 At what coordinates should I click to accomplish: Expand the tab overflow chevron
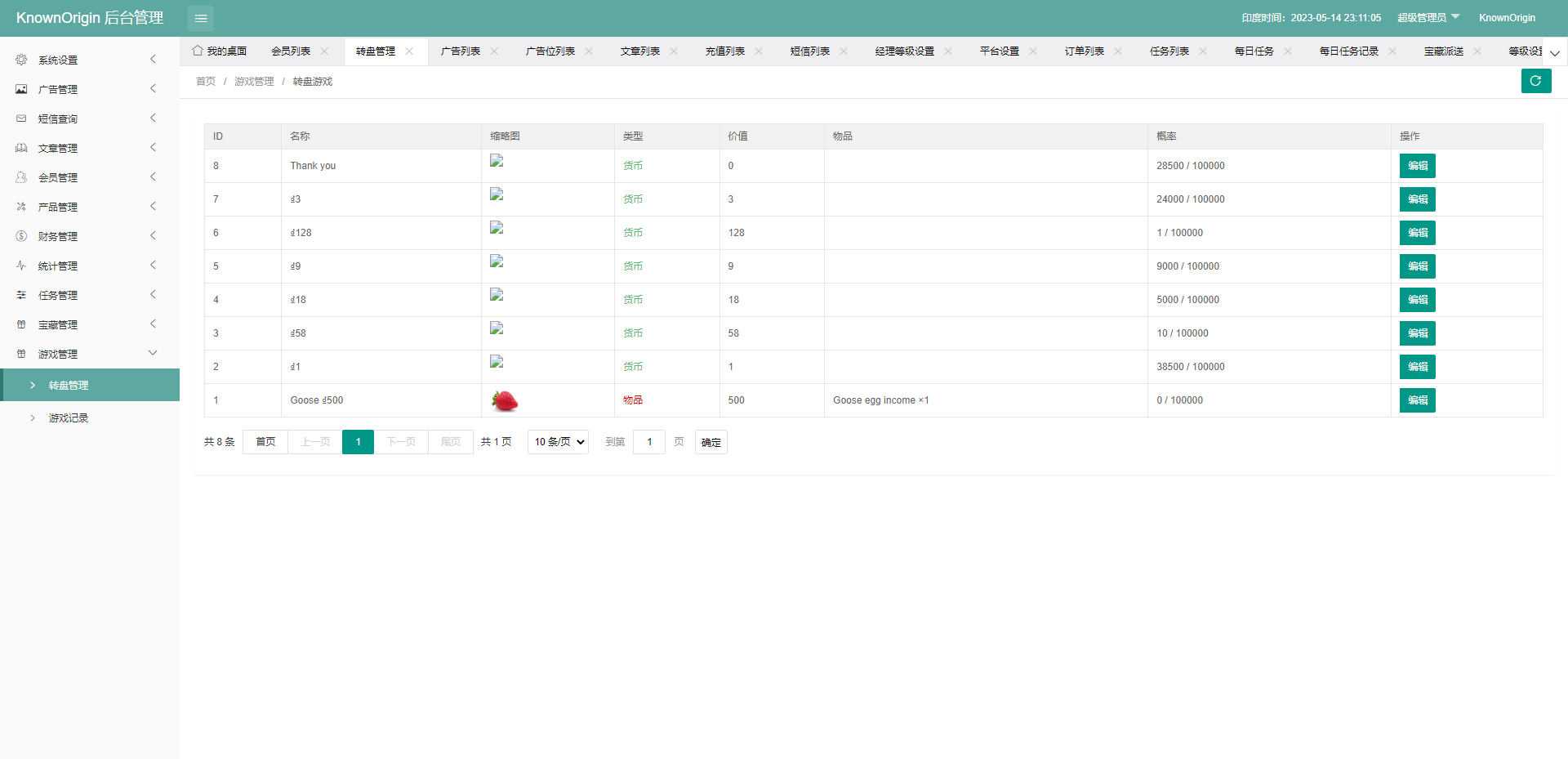(1554, 52)
